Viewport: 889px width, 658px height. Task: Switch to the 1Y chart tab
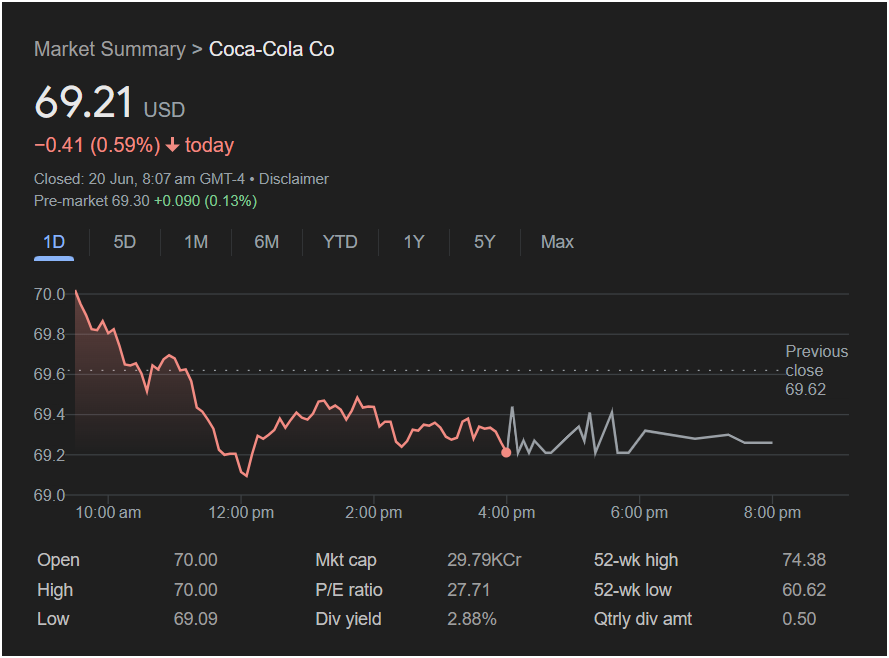414,243
